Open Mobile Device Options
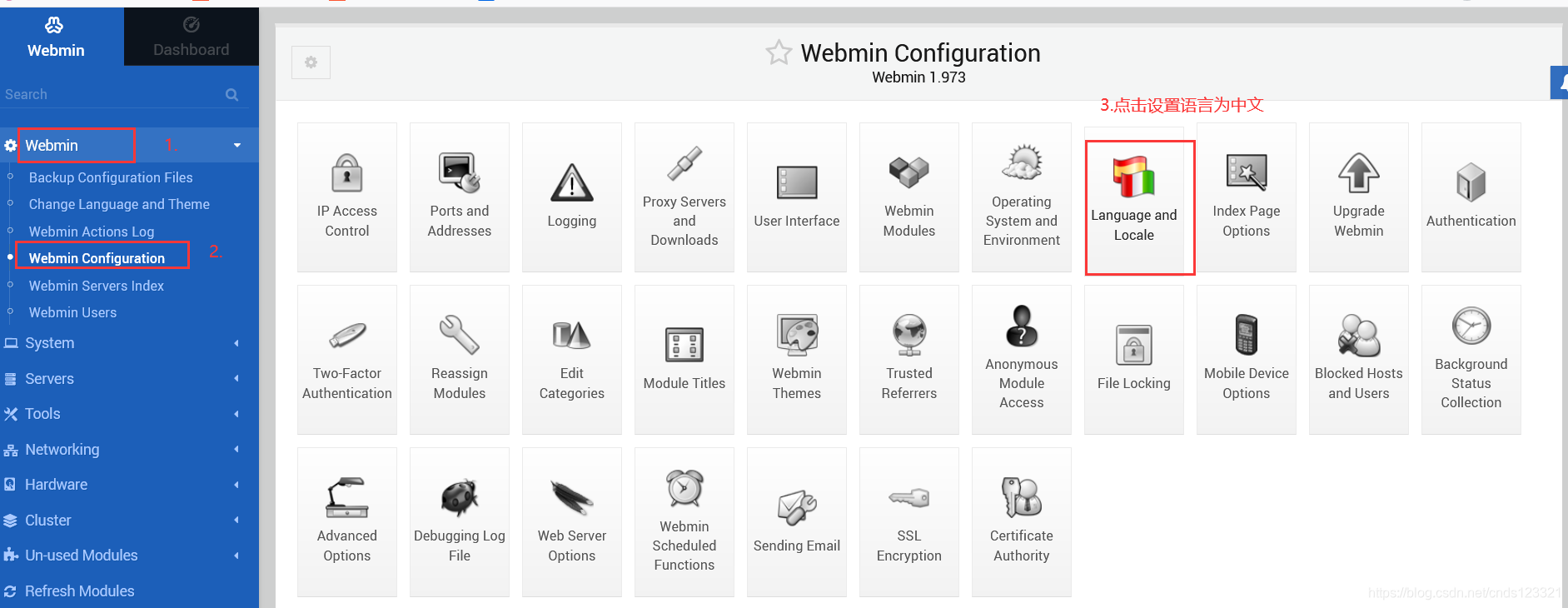This screenshot has width=1568, height=608. coord(1247,360)
